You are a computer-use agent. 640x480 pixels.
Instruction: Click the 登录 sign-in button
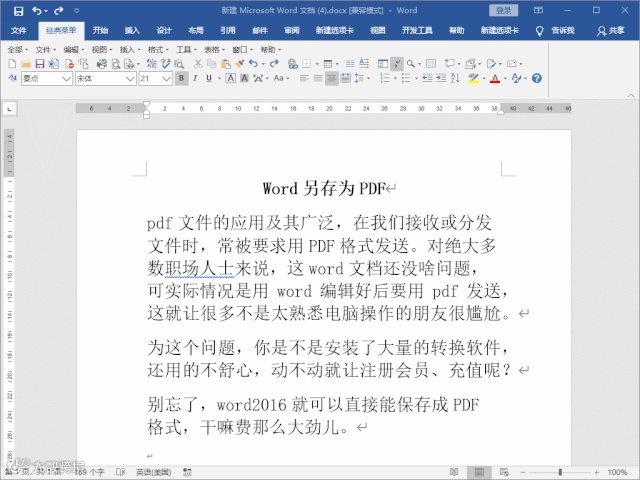[x=503, y=10]
